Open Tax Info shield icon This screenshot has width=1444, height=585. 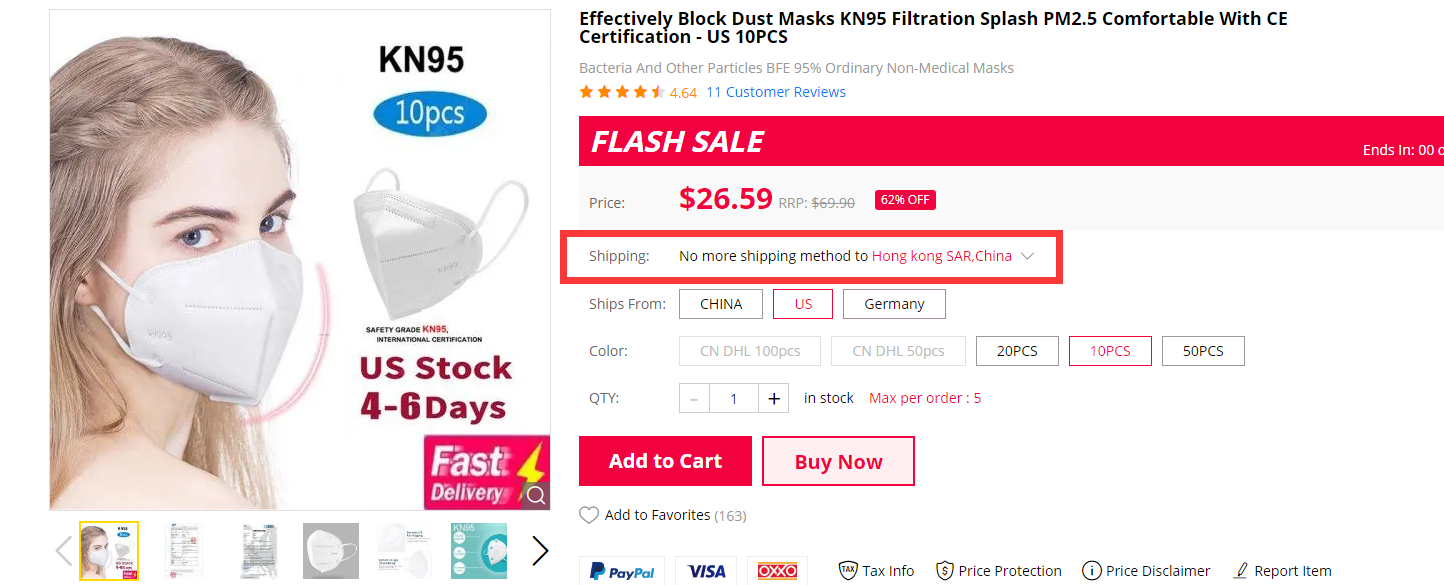848,570
